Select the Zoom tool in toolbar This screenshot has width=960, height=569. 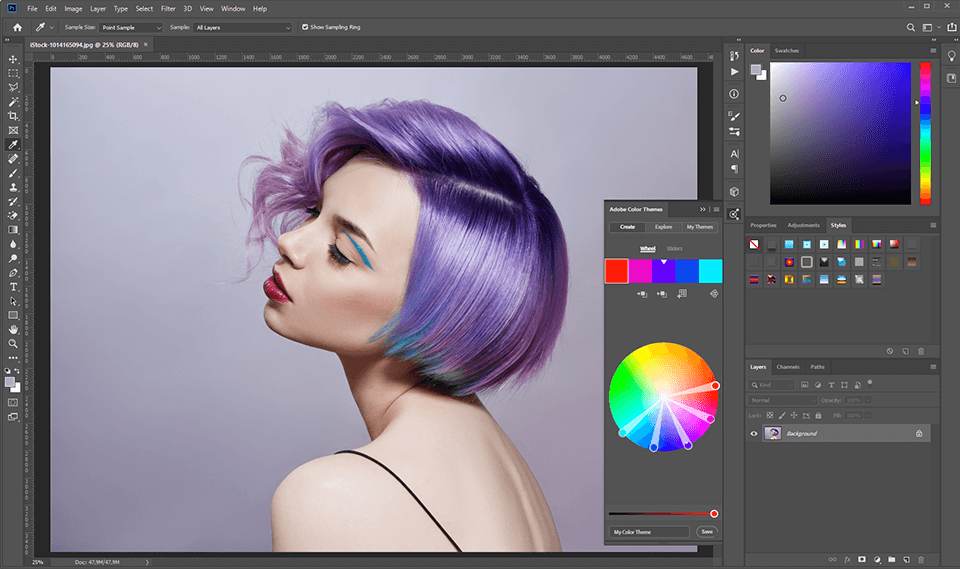click(13, 343)
